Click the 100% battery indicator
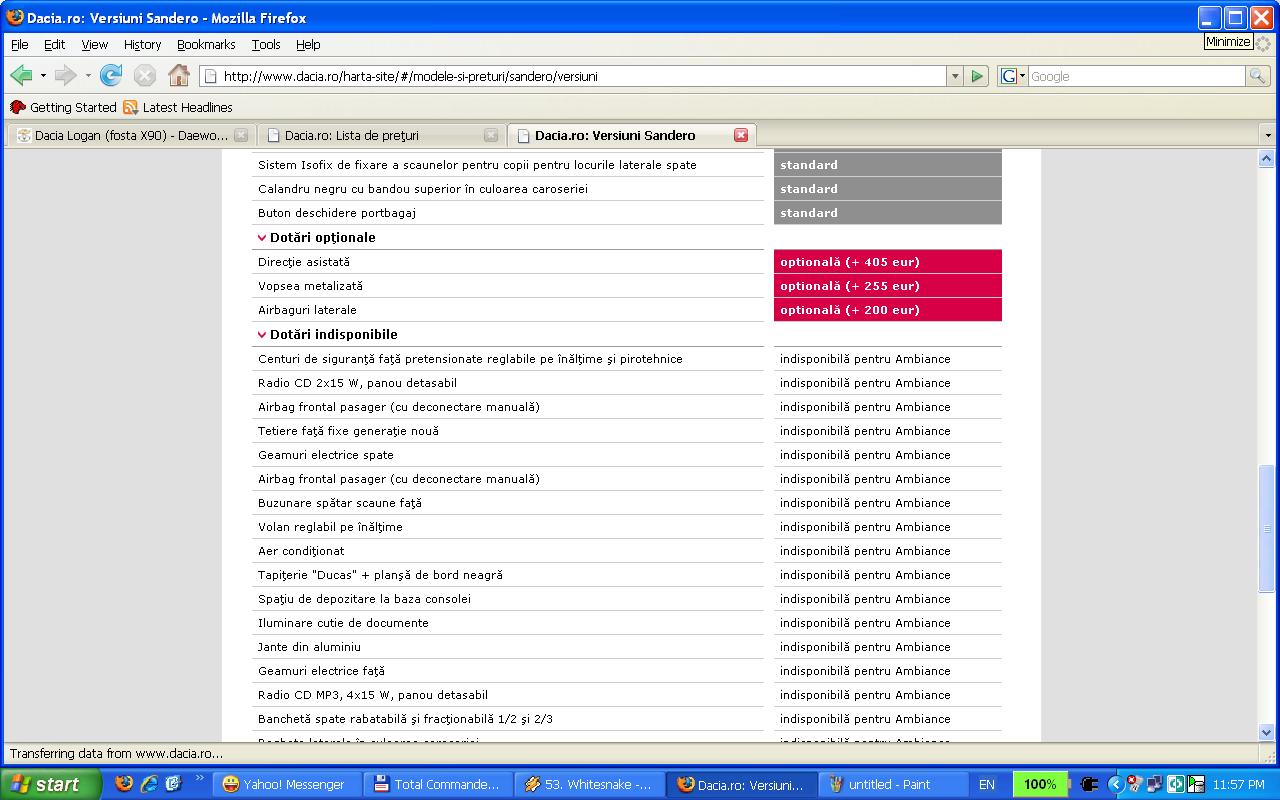The width and height of the screenshot is (1280, 800). pos(1040,785)
